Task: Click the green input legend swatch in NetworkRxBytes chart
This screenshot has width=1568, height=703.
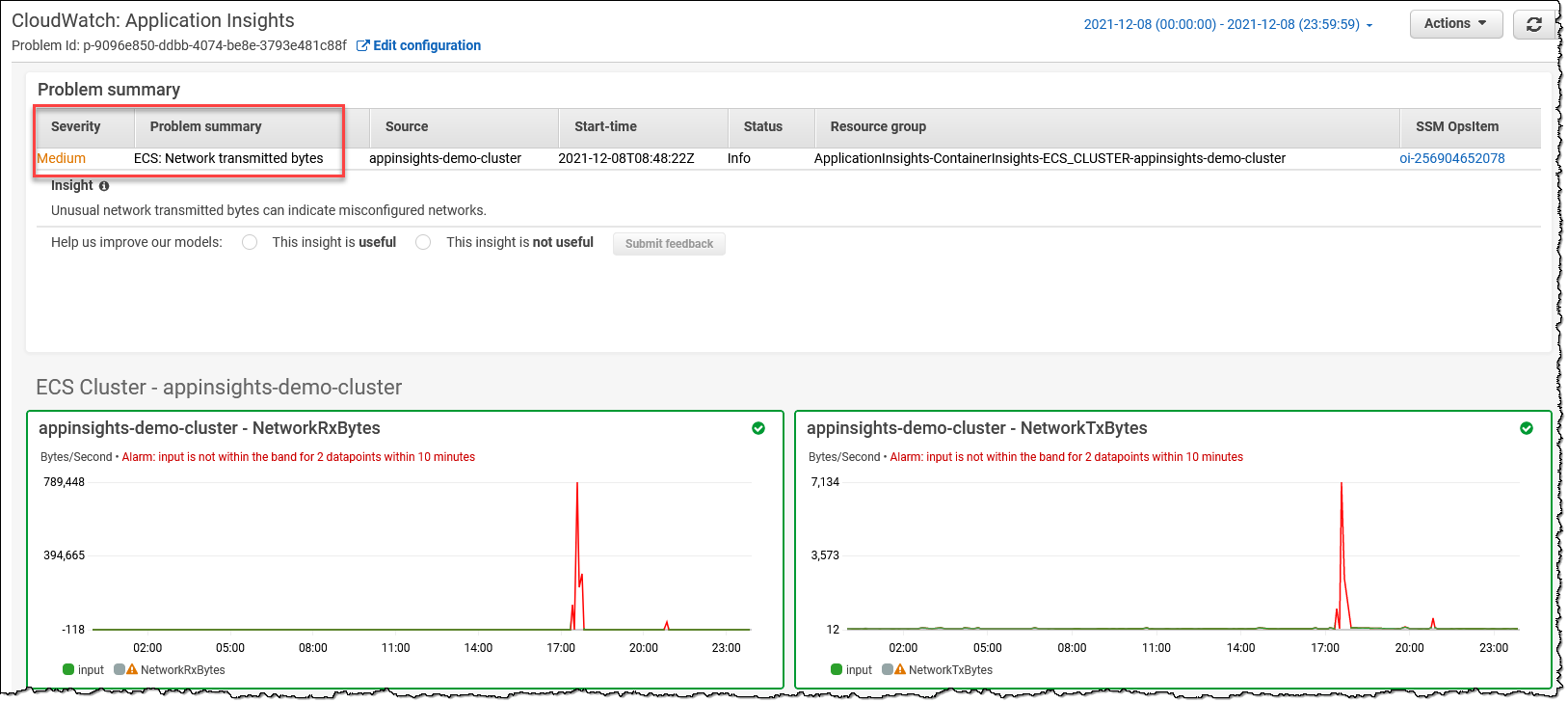Action: (x=68, y=669)
